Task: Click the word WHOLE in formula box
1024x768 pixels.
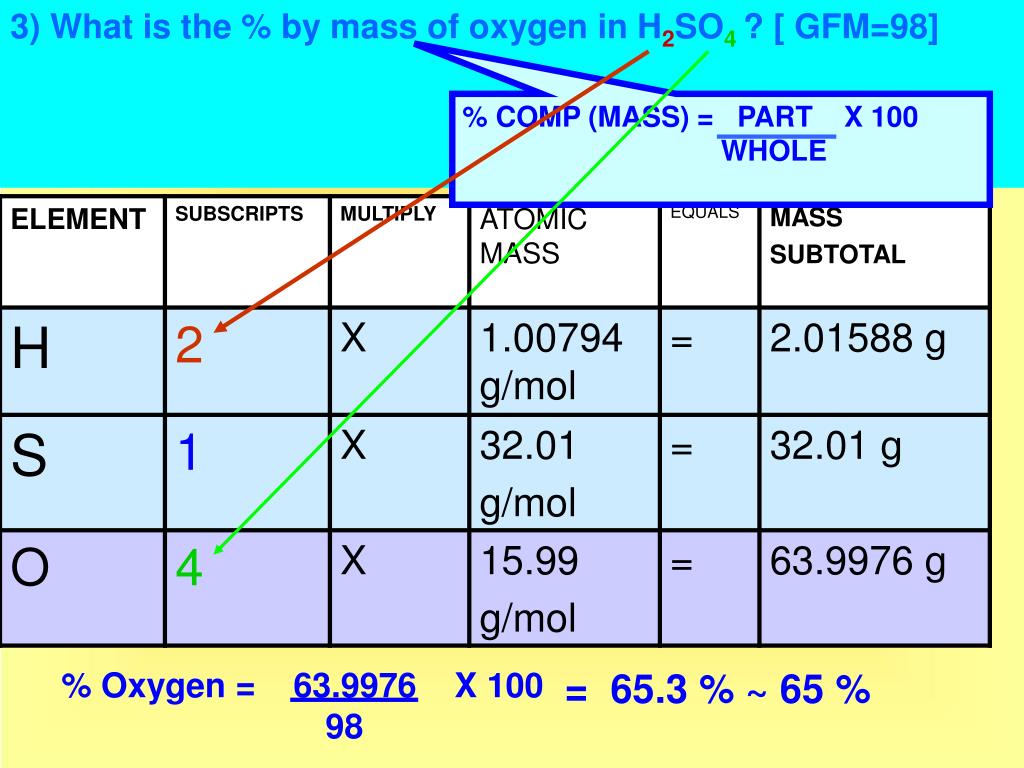Action: (x=775, y=151)
